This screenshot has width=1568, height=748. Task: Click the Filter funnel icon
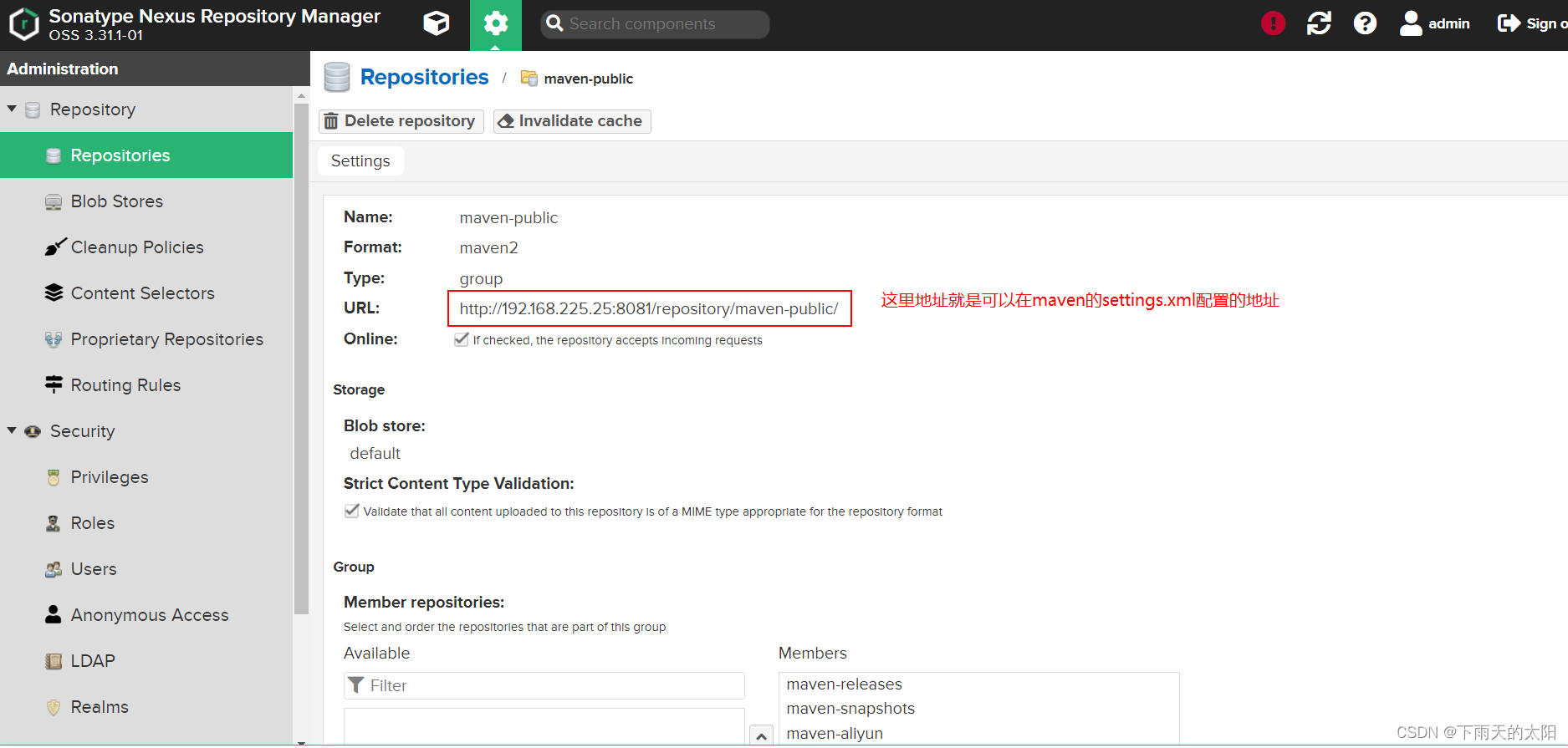[x=355, y=685]
